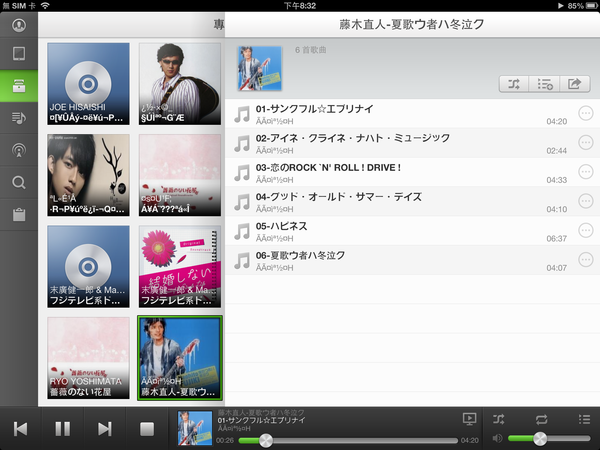Open options for track 02-アイネ・クライネ

pos(585,142)
